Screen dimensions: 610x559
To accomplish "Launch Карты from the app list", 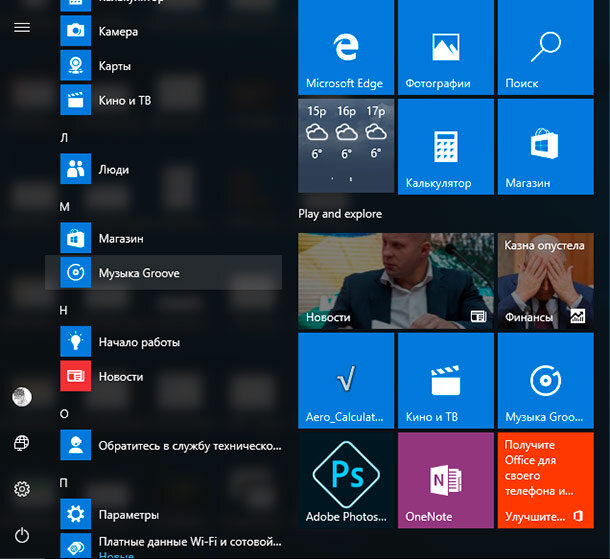I will [x=163, y=65].
